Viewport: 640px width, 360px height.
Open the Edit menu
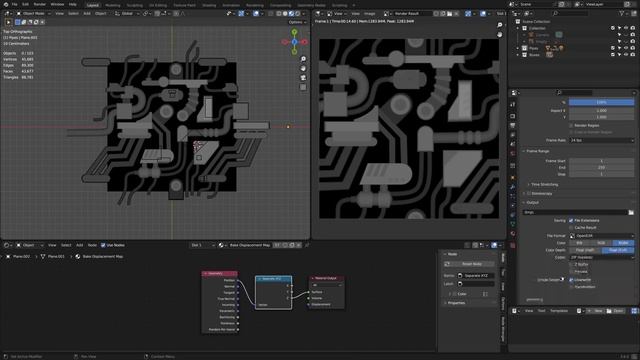coord(25,4)
